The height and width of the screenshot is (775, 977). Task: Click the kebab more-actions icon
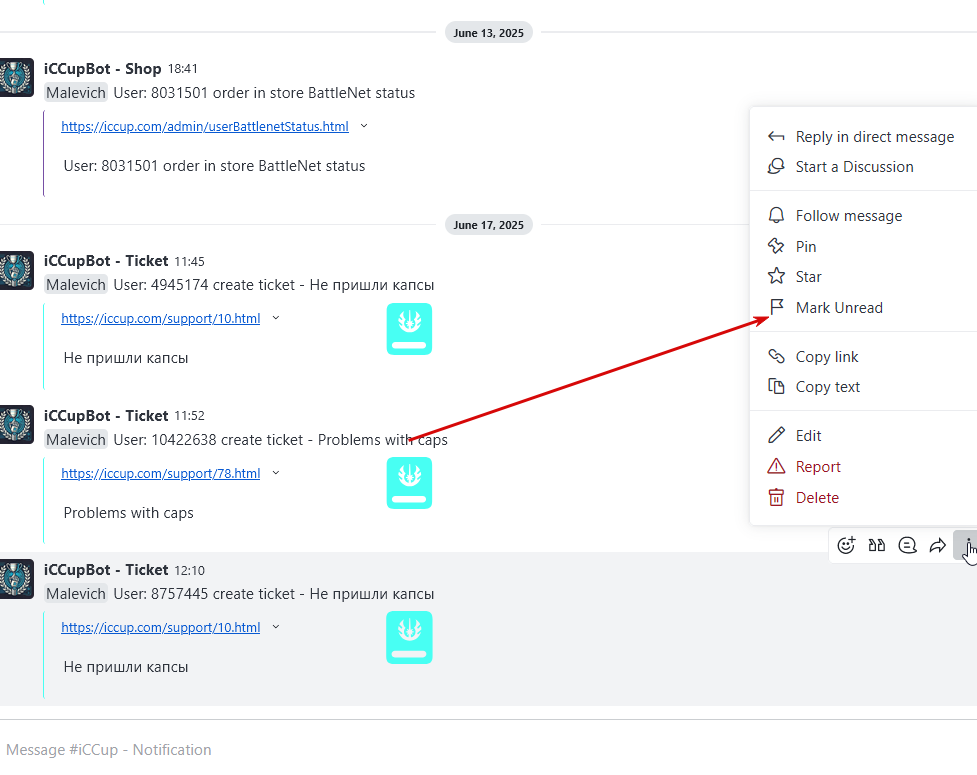968,546
